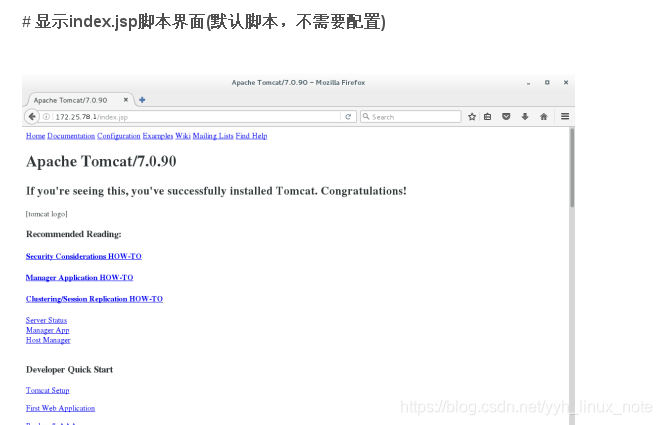Open Clustering/Session Replication HOW-TO link
The height and width of the screenshot is (425, 662).
click(94, 299)
